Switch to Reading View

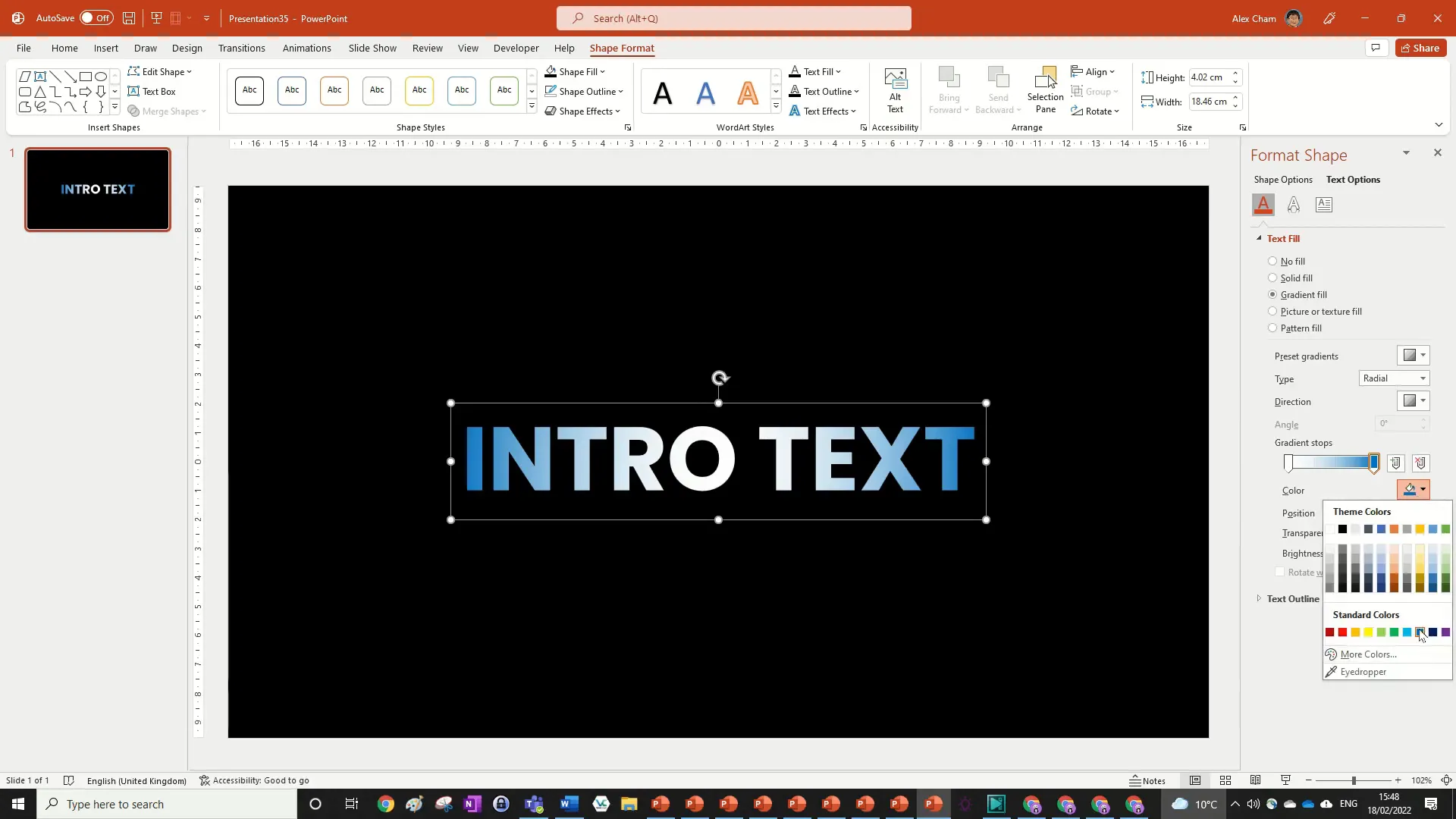(x=1256, y=780)
